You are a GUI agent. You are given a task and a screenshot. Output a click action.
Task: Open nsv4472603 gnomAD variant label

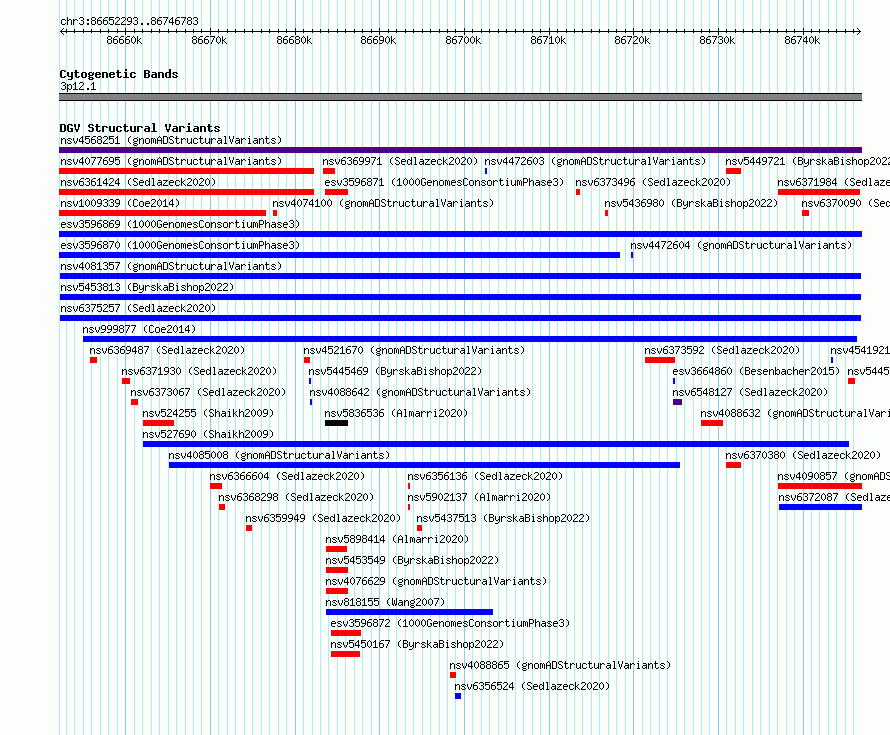[595, 161]
